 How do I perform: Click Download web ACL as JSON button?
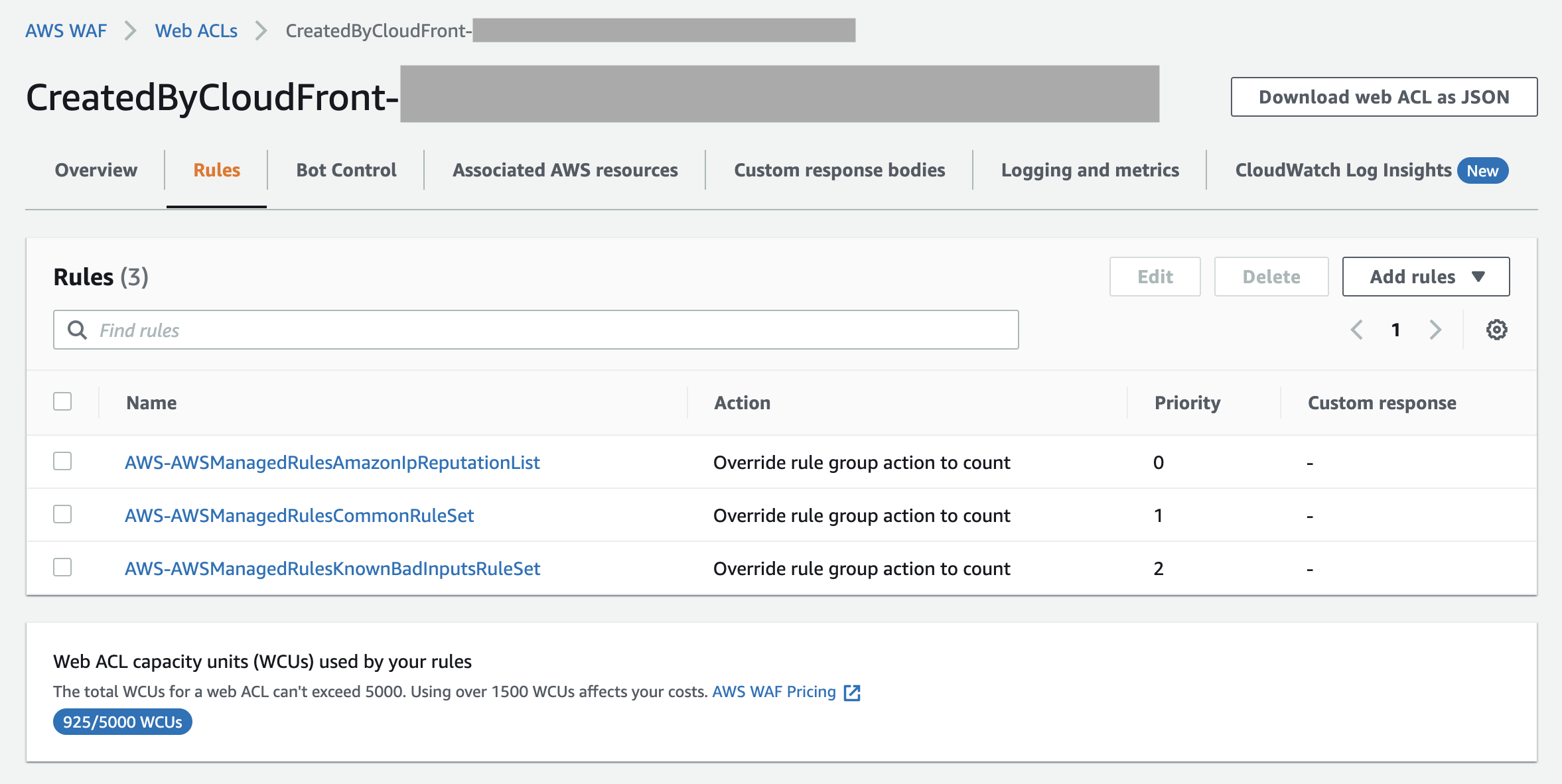(1384, 97)
